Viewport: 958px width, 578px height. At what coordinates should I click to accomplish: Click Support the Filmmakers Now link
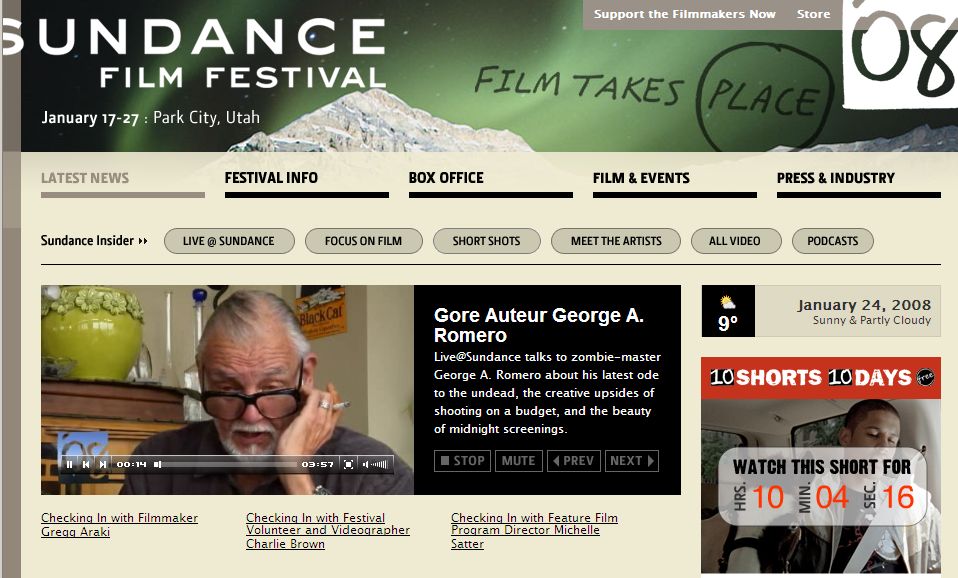[684, 14]
